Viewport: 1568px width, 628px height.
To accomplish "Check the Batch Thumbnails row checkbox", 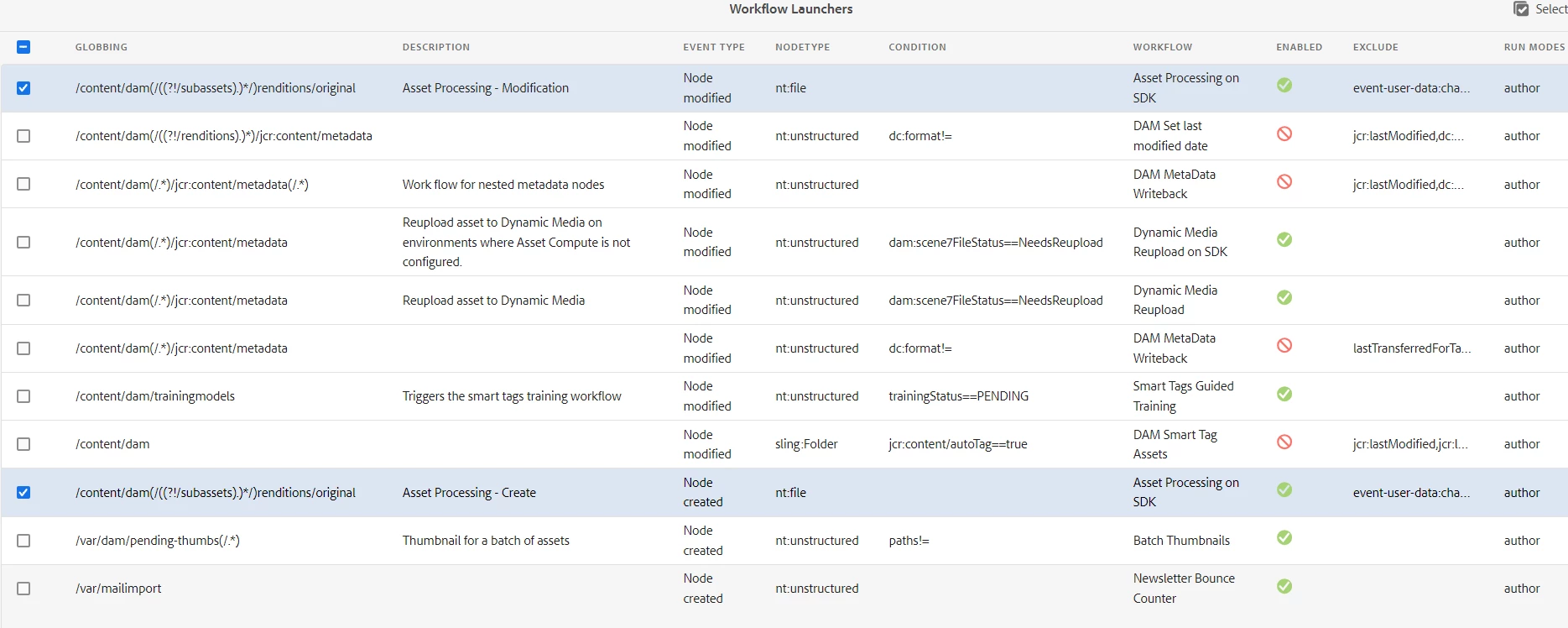I will tap(23, 541).
